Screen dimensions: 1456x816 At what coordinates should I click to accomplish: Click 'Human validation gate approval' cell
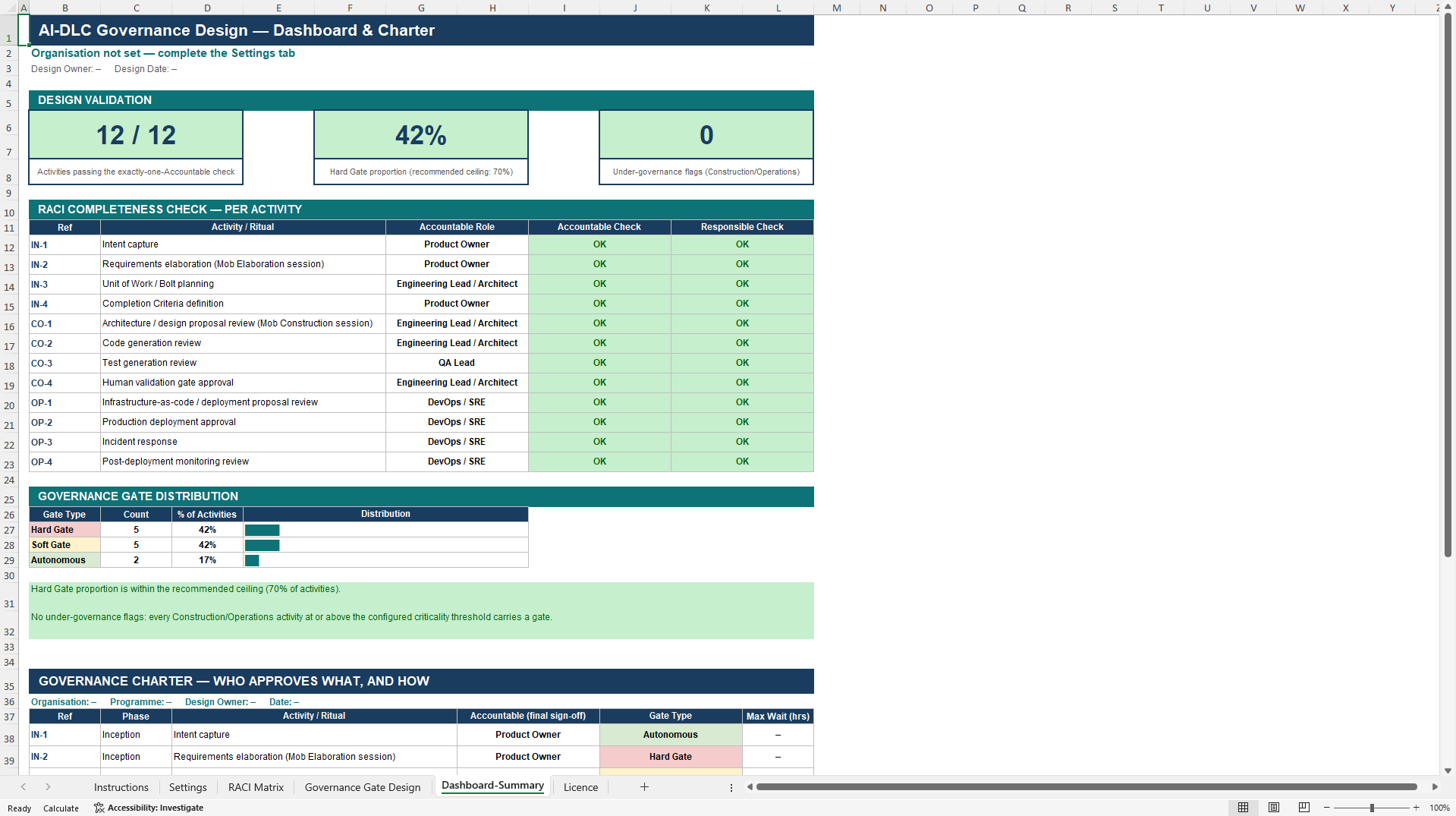(x=243, y=383)
